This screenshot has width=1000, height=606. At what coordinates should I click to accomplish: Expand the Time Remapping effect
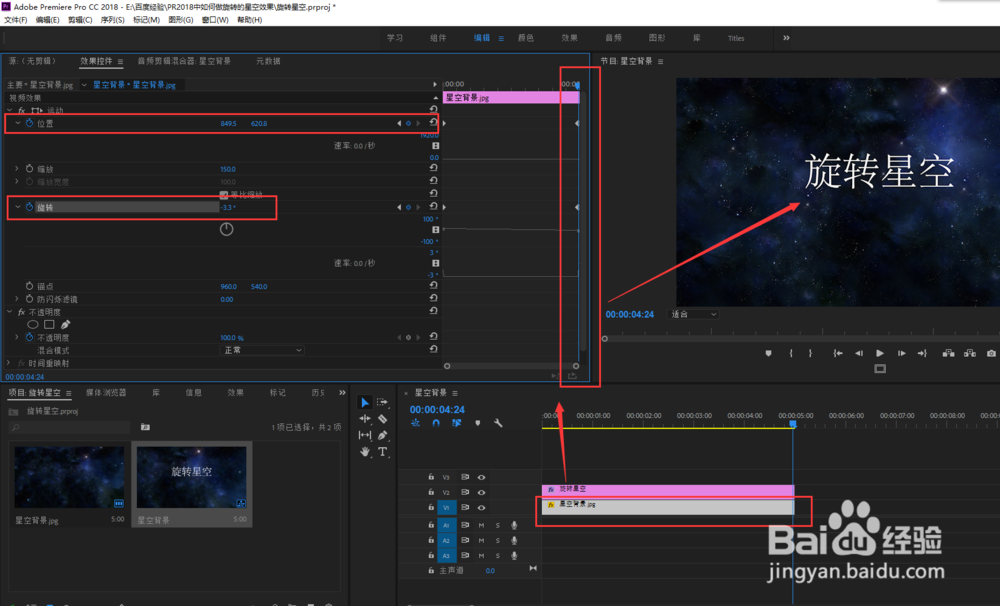[9, 363]
